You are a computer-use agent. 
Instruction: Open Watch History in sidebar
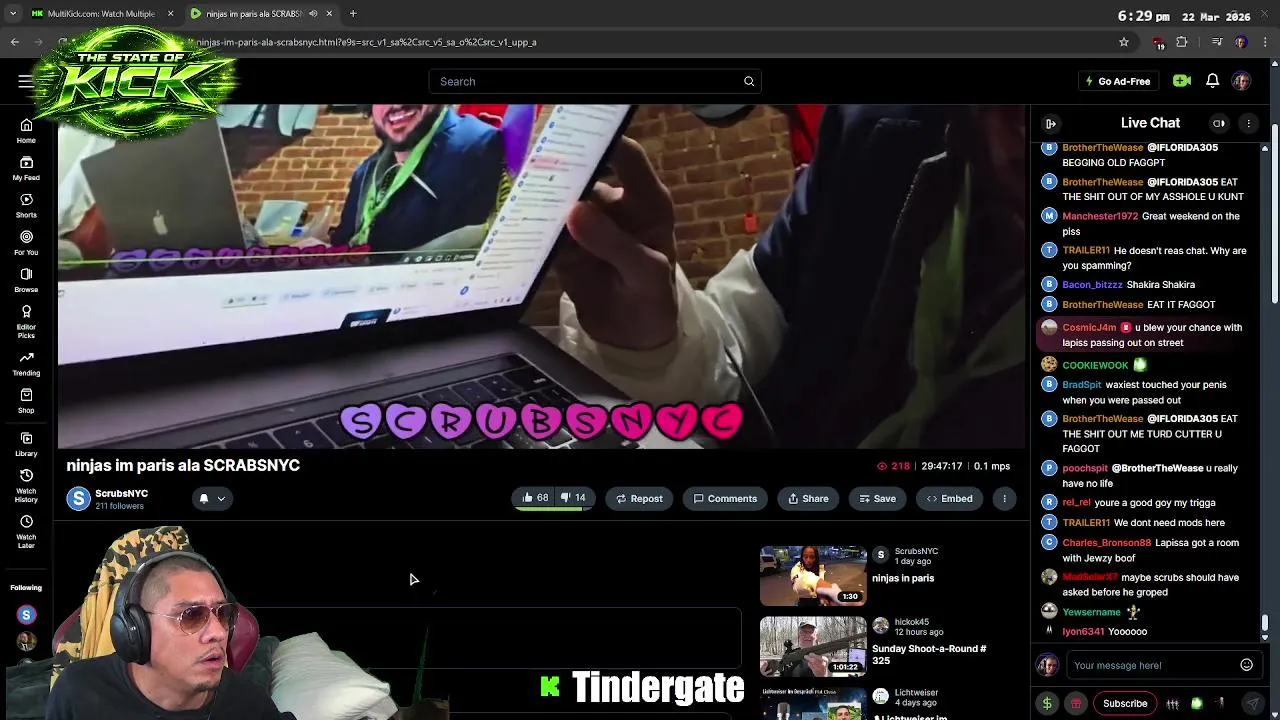(26, 485)
